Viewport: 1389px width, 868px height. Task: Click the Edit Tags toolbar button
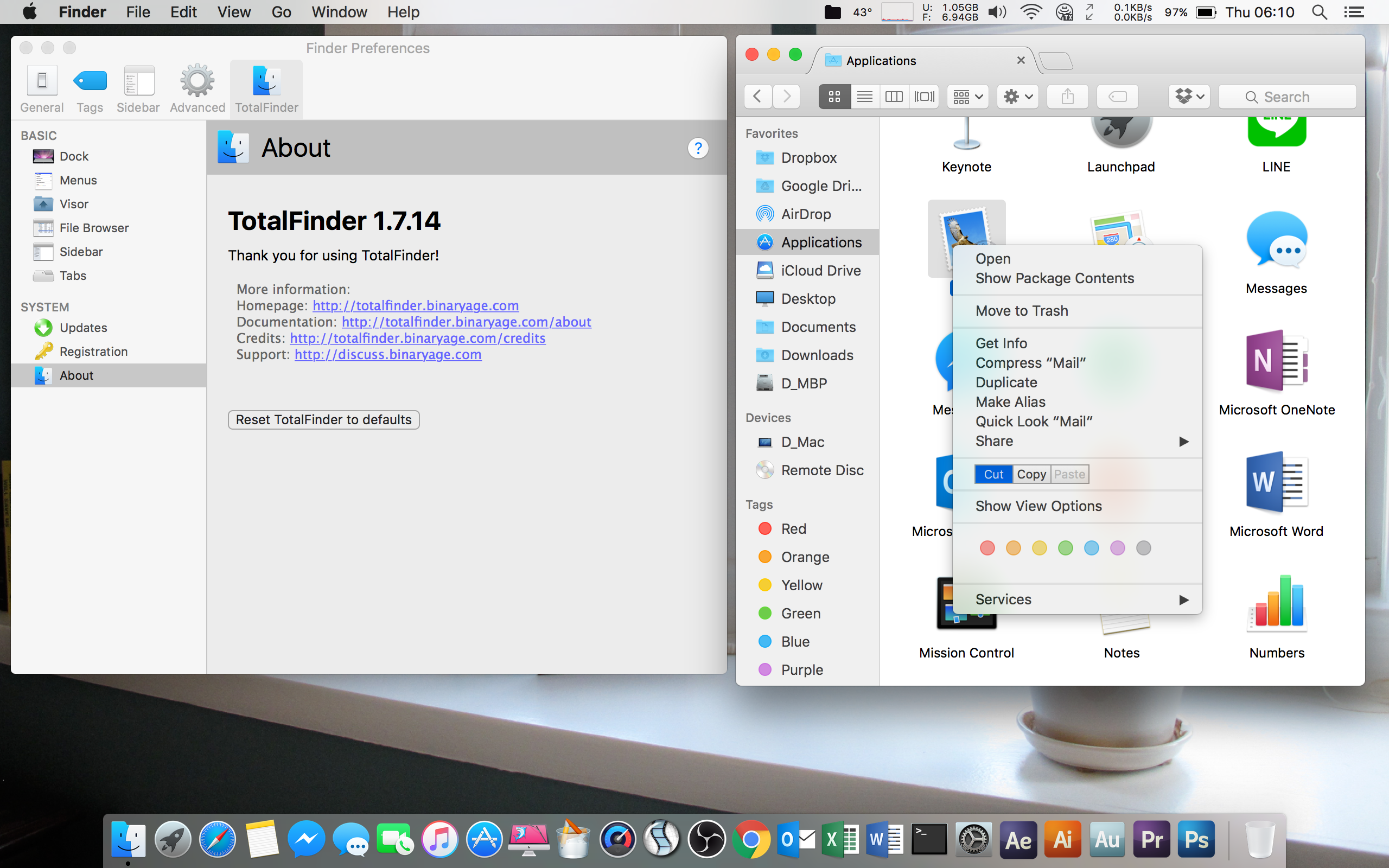[x=1118, y=97]
